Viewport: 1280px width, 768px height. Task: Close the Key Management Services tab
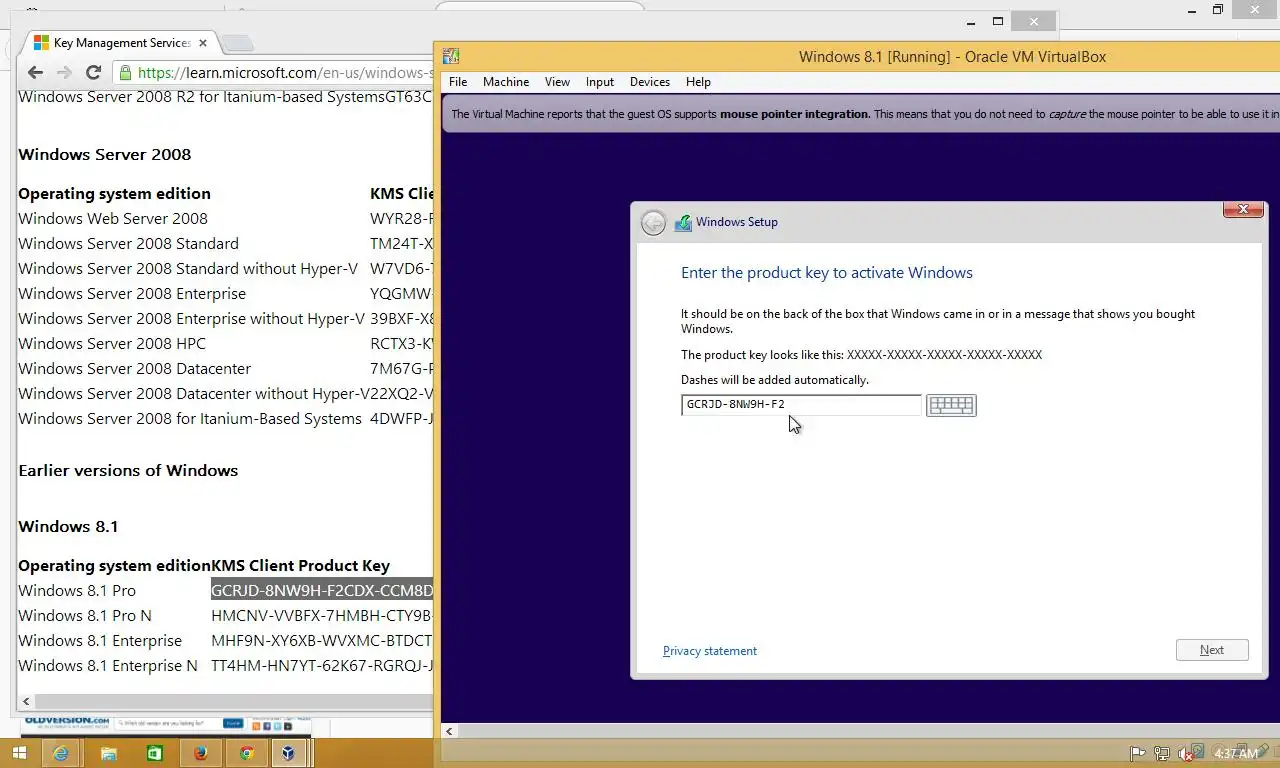coord(203,43)
